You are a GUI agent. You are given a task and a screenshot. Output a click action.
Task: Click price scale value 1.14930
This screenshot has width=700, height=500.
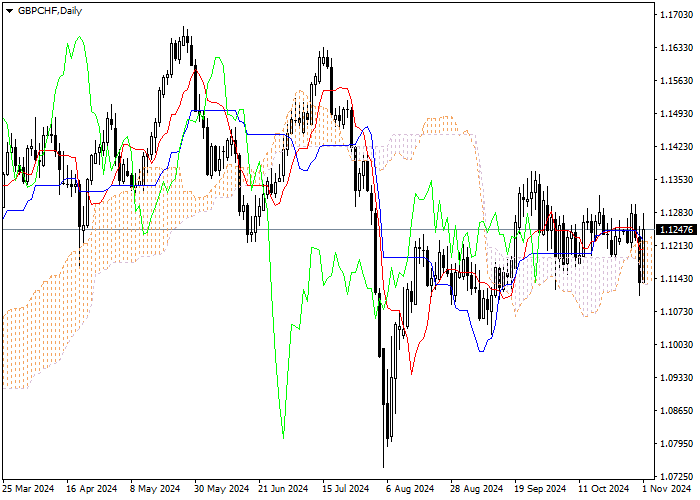tap(676, 113)
